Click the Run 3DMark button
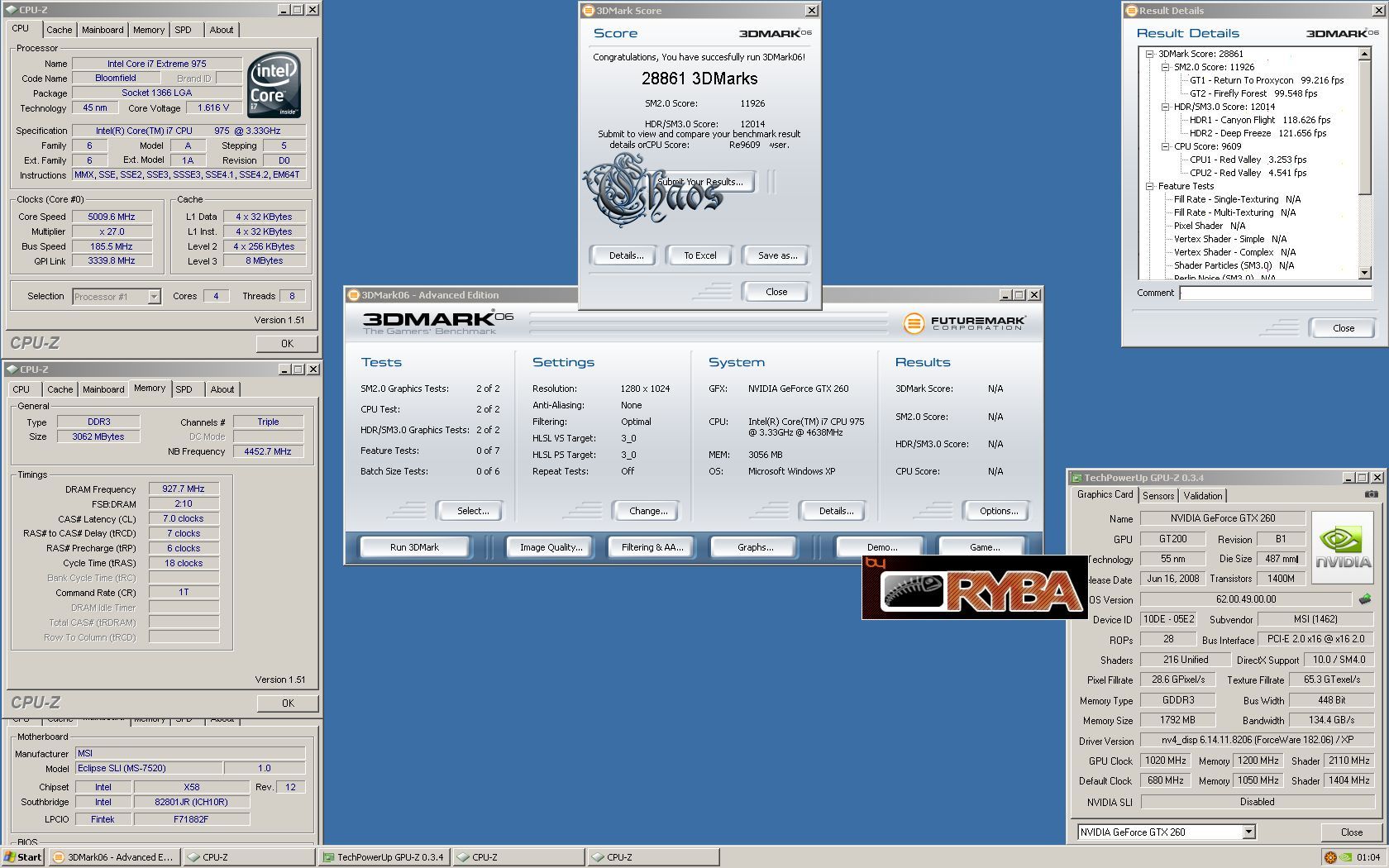The height and width of the screenshot is (868, 1389). (x=414, y=547)
